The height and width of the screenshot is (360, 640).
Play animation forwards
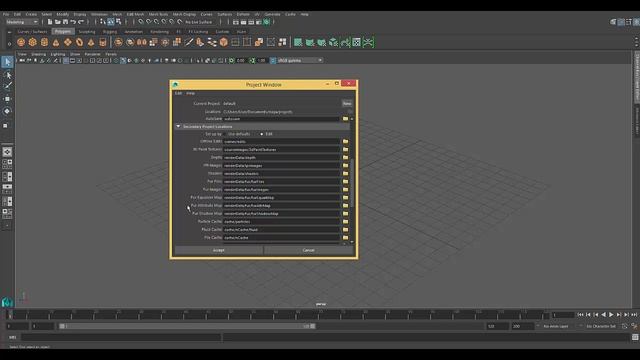click(x=611, y=315)
